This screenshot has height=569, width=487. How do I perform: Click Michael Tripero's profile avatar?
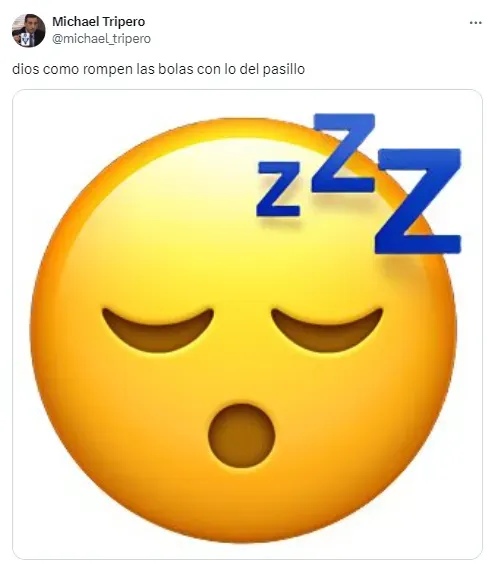coord(28,30)
